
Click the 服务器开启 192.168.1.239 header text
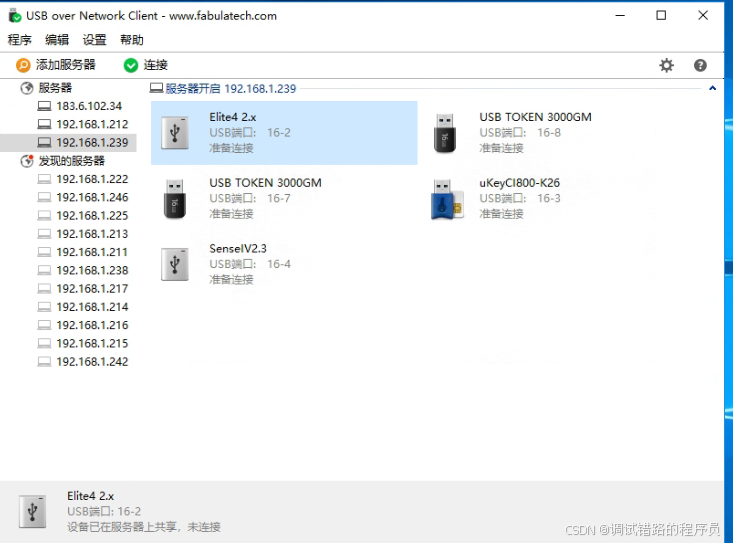click(x=230, y=88)
